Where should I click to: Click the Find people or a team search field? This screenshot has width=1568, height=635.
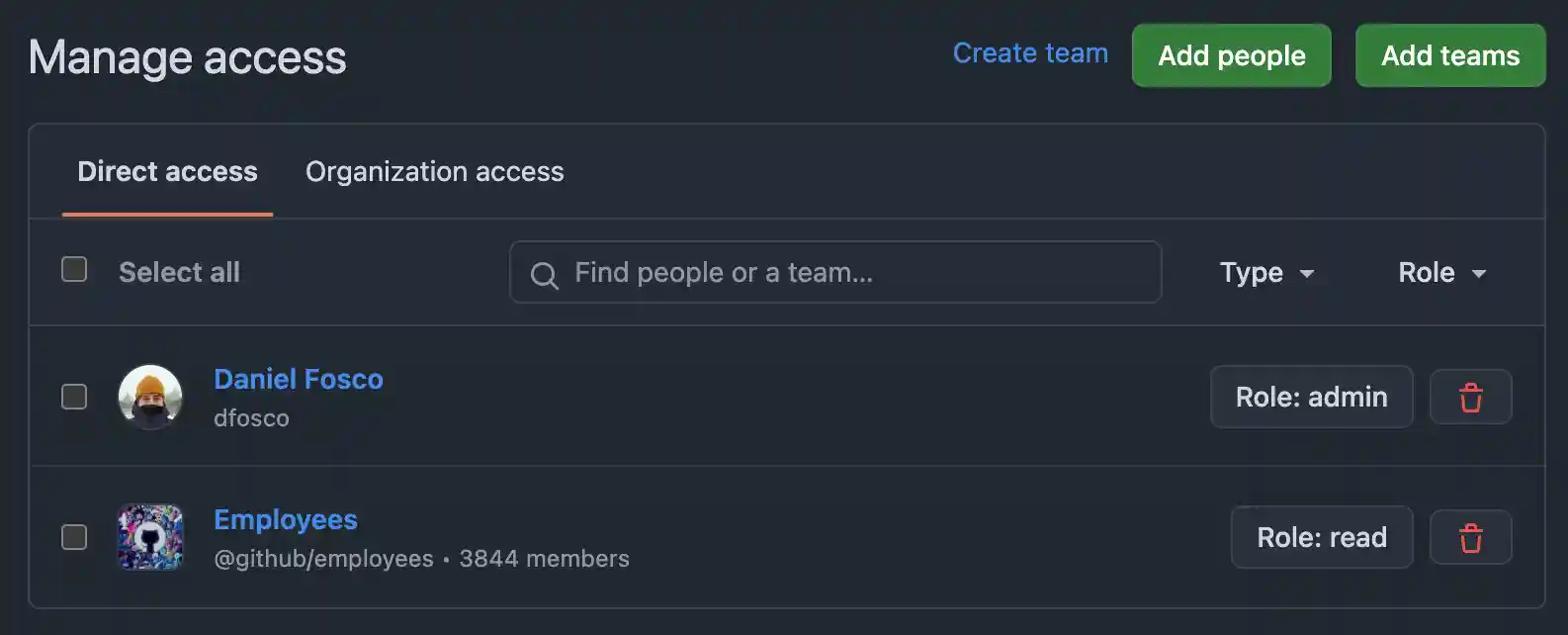coord(835,273)
